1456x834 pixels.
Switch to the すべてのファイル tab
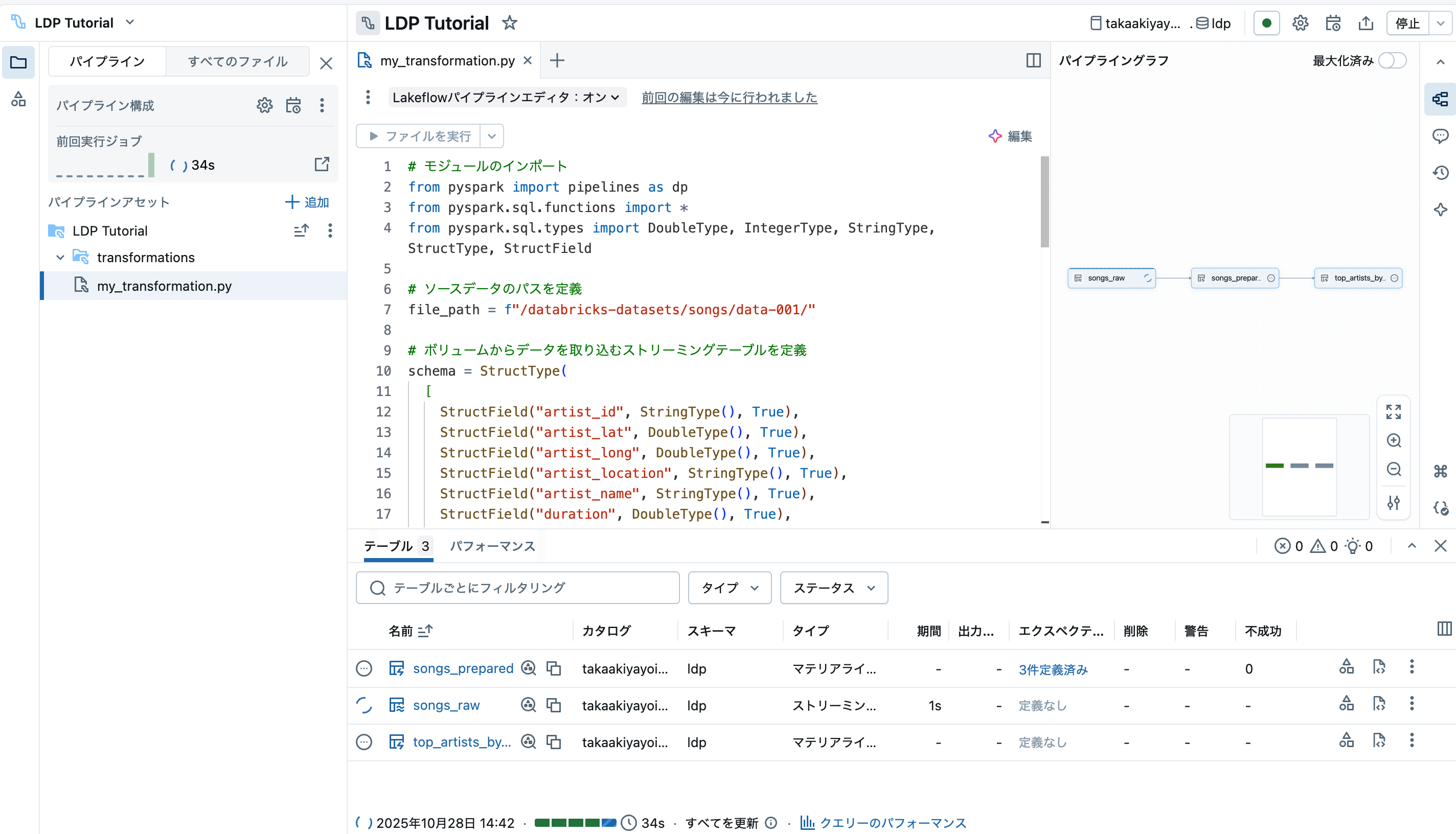[237, 61]
